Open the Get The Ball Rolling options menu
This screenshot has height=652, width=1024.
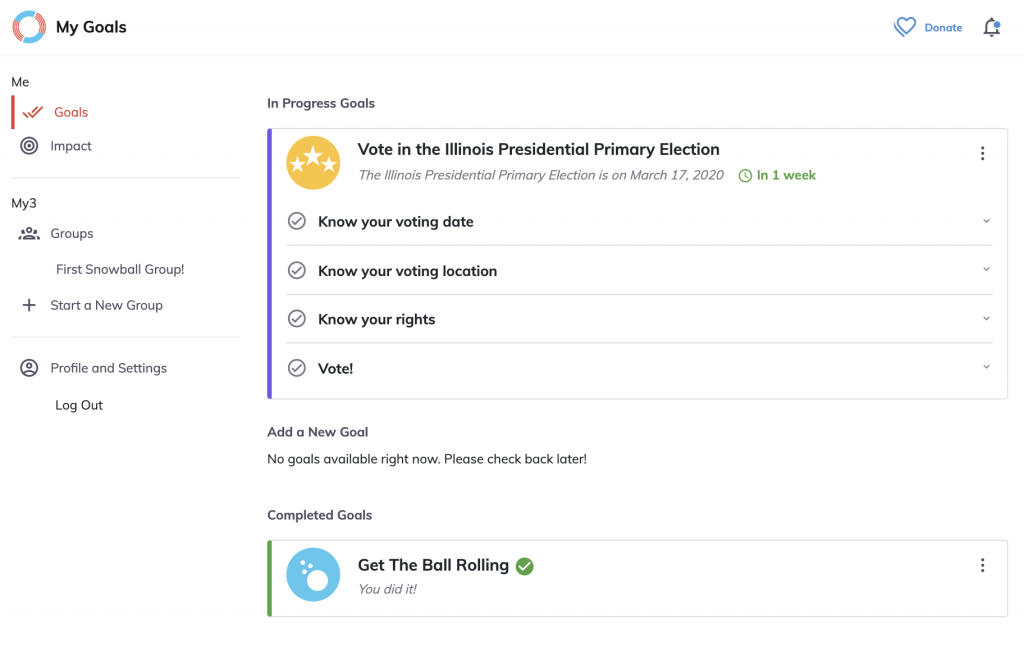982,566
